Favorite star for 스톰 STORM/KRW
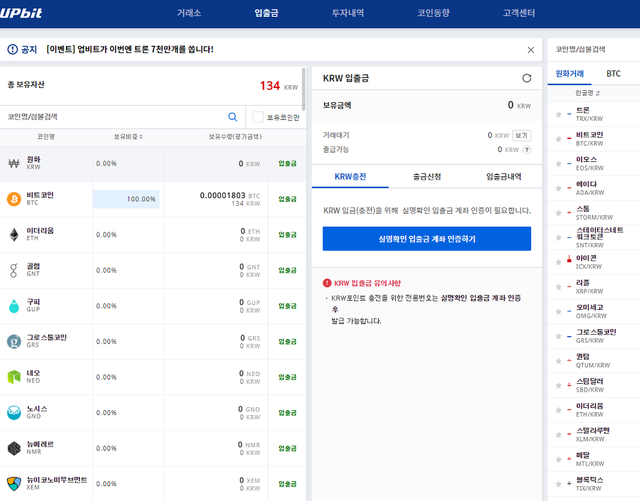Image resolution: width=640 pixels, height=501 pixels. point(558,213)
